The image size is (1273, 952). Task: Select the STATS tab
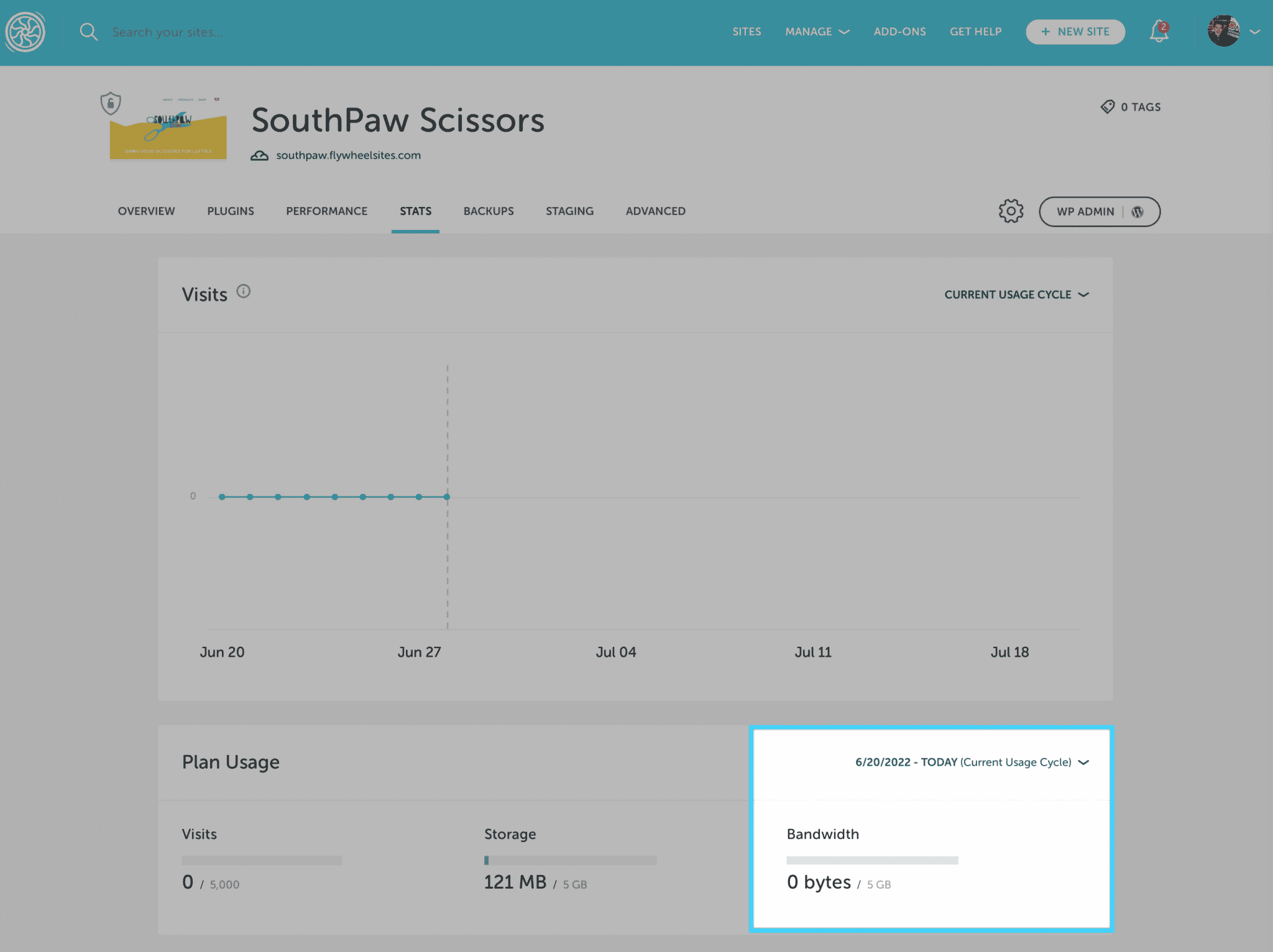click(416, 211)
